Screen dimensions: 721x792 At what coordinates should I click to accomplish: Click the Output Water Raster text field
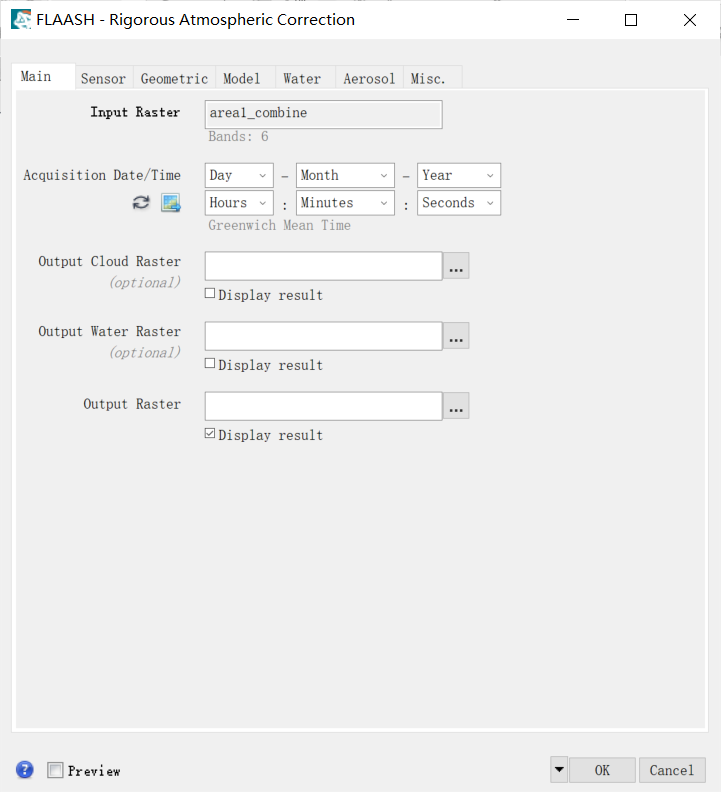coord(323,336)
